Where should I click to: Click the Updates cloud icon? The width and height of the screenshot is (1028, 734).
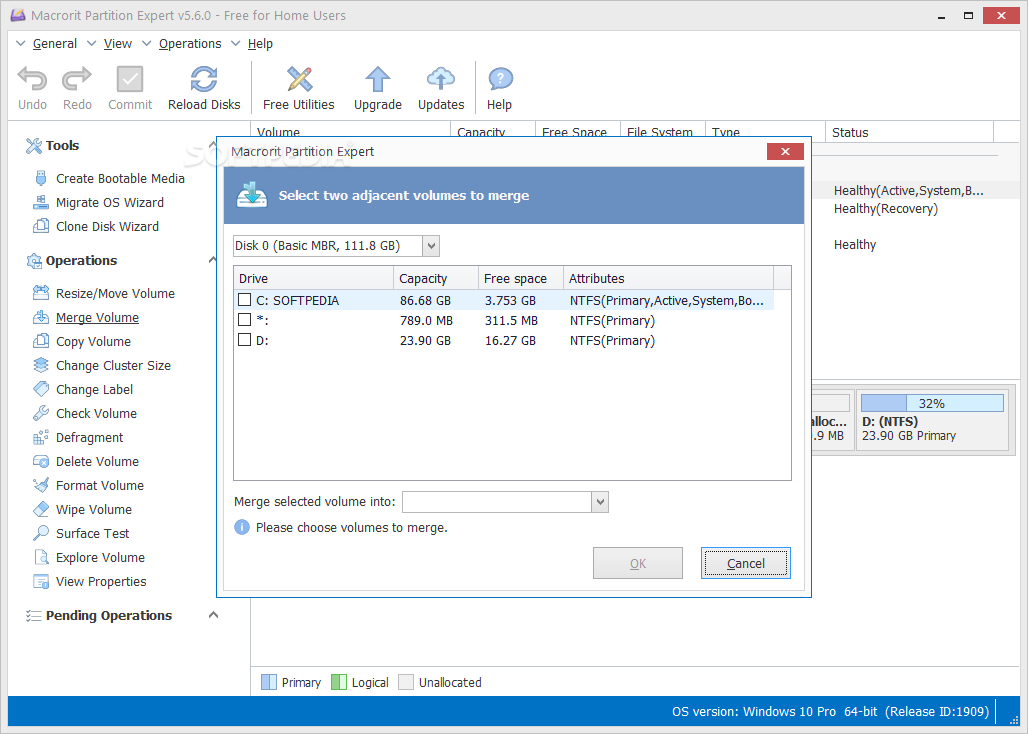[441, 79]
